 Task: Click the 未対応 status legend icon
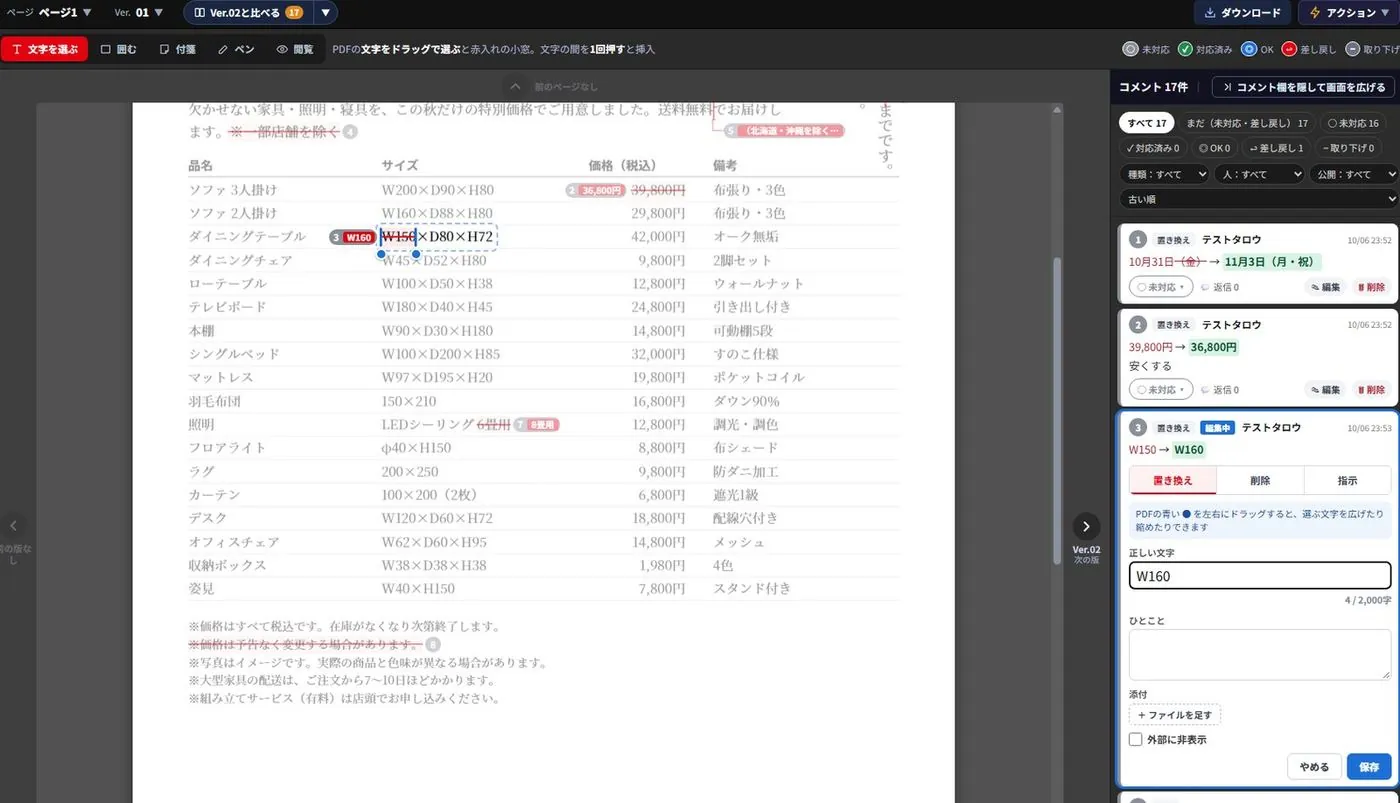[x=1131, y=49]
